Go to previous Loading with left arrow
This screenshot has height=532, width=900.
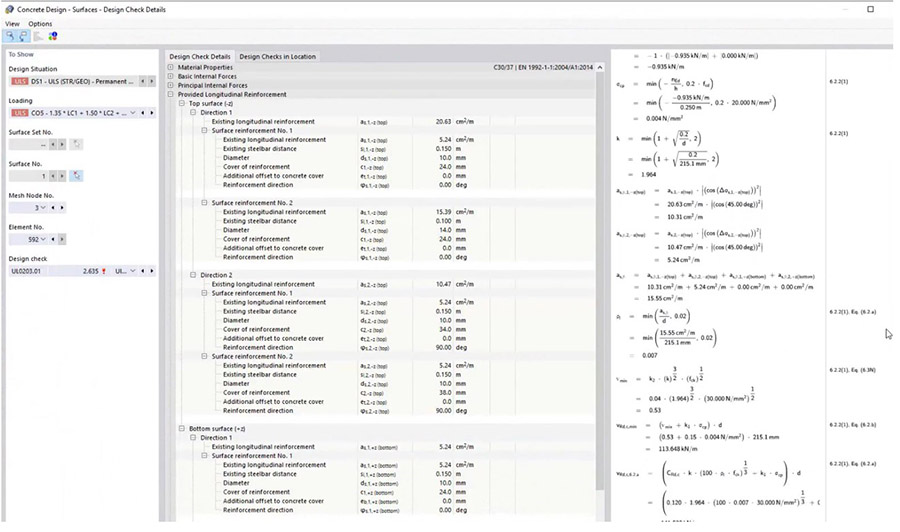(142, 113)
